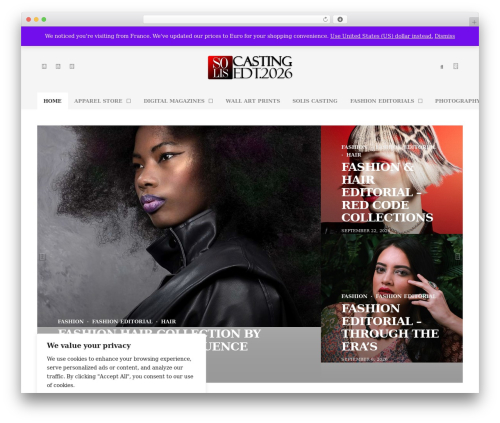This screenshot has height=423, width=500.
Task: Open the Digital Magazines menu item
Action: (x=174, y=101)
